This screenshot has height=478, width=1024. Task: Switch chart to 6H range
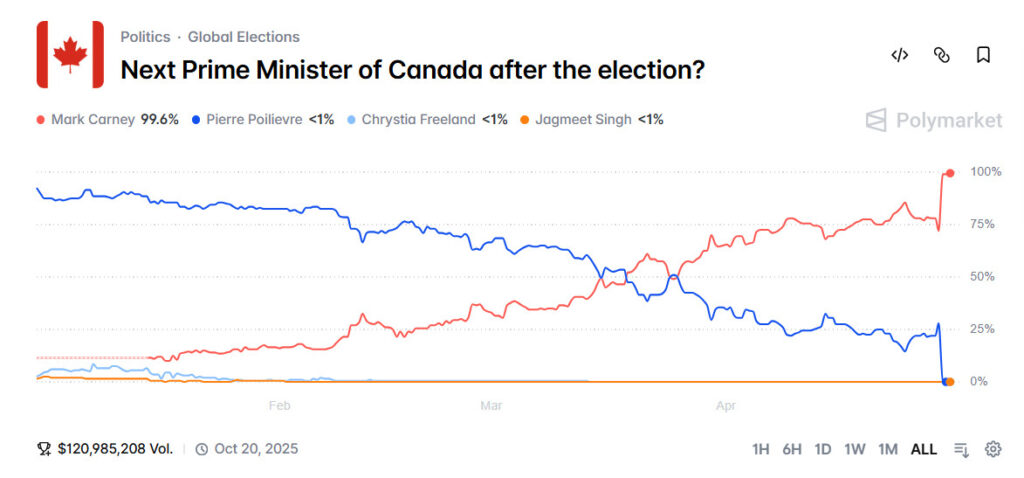coord(792,449)
